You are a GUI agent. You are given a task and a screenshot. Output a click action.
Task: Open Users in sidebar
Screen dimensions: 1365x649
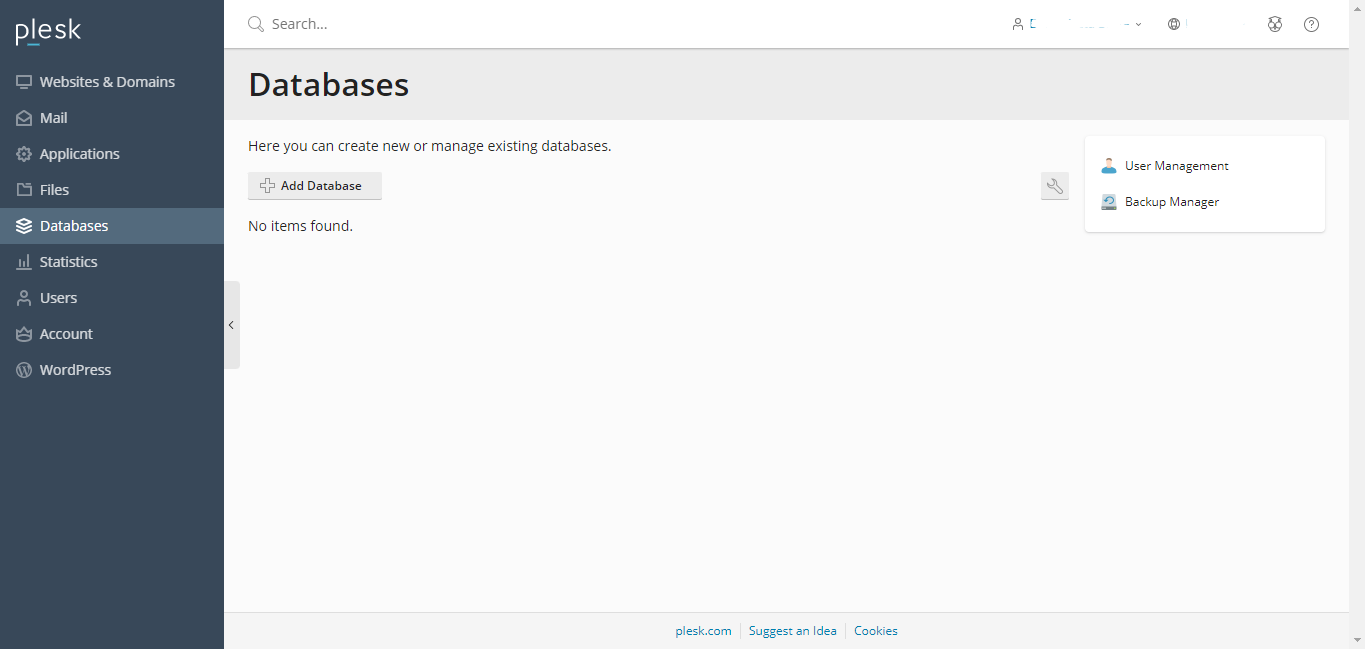point(112,298)
